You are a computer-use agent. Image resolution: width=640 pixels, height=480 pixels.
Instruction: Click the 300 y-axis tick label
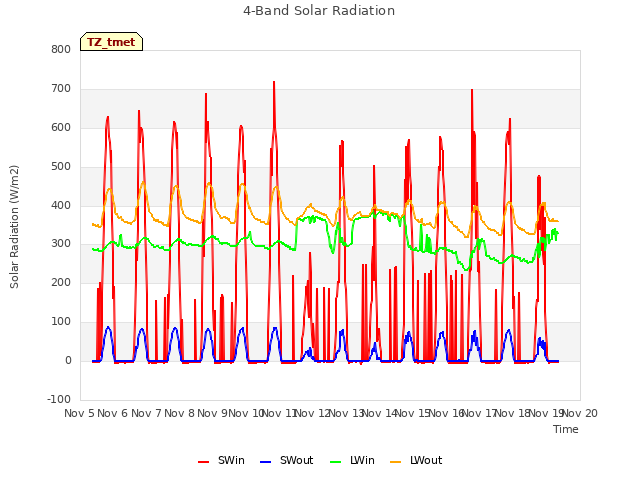(x=61, y=244)
